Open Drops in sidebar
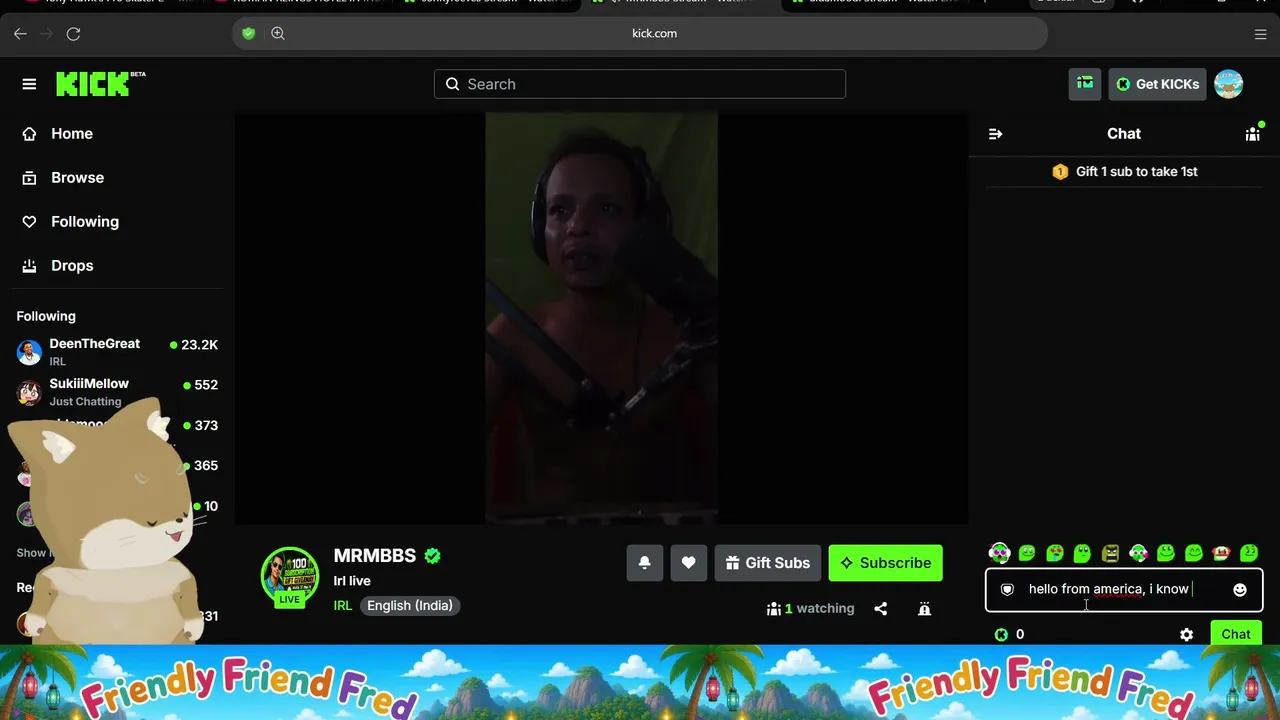This screenshot has height=720, width=1280. pyautogui.click(x=72, y=266)
